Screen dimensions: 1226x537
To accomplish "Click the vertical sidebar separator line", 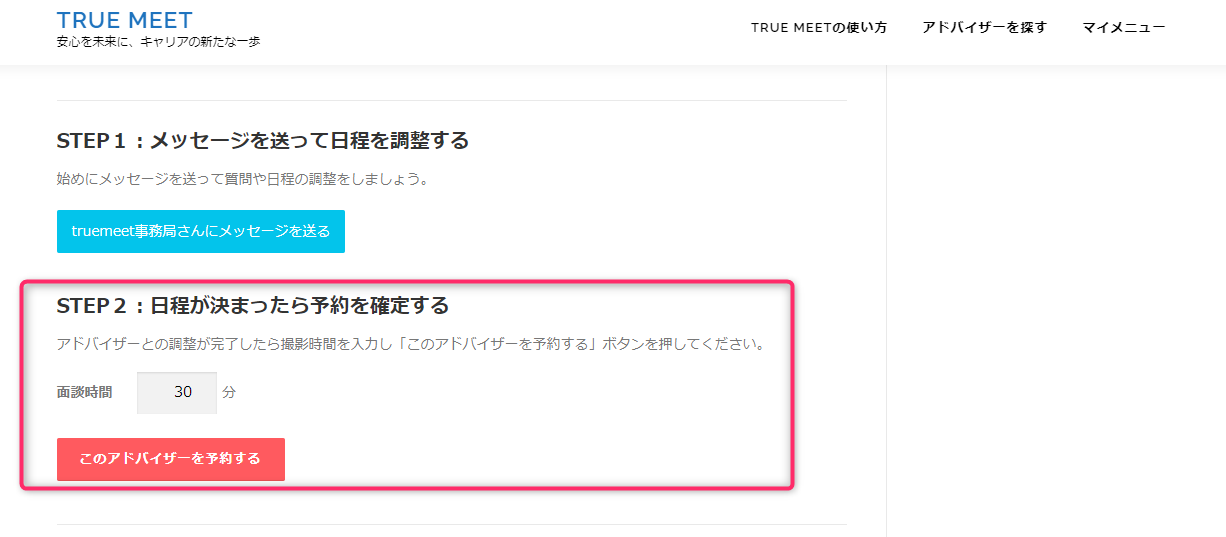I will [887, 300].
